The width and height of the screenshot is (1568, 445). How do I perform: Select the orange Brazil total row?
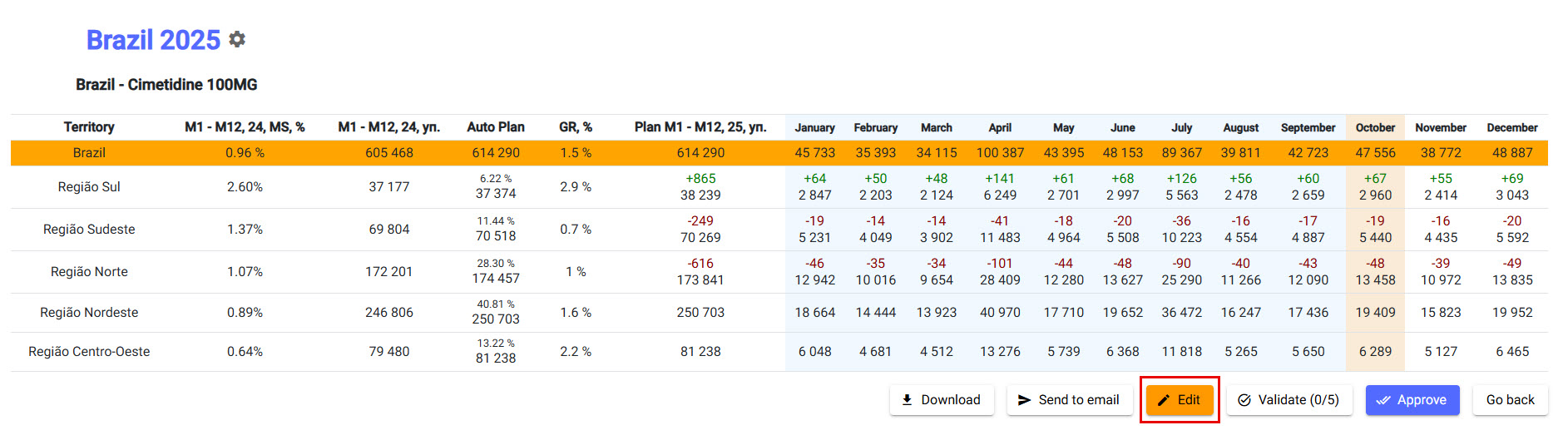click(89, 153)
